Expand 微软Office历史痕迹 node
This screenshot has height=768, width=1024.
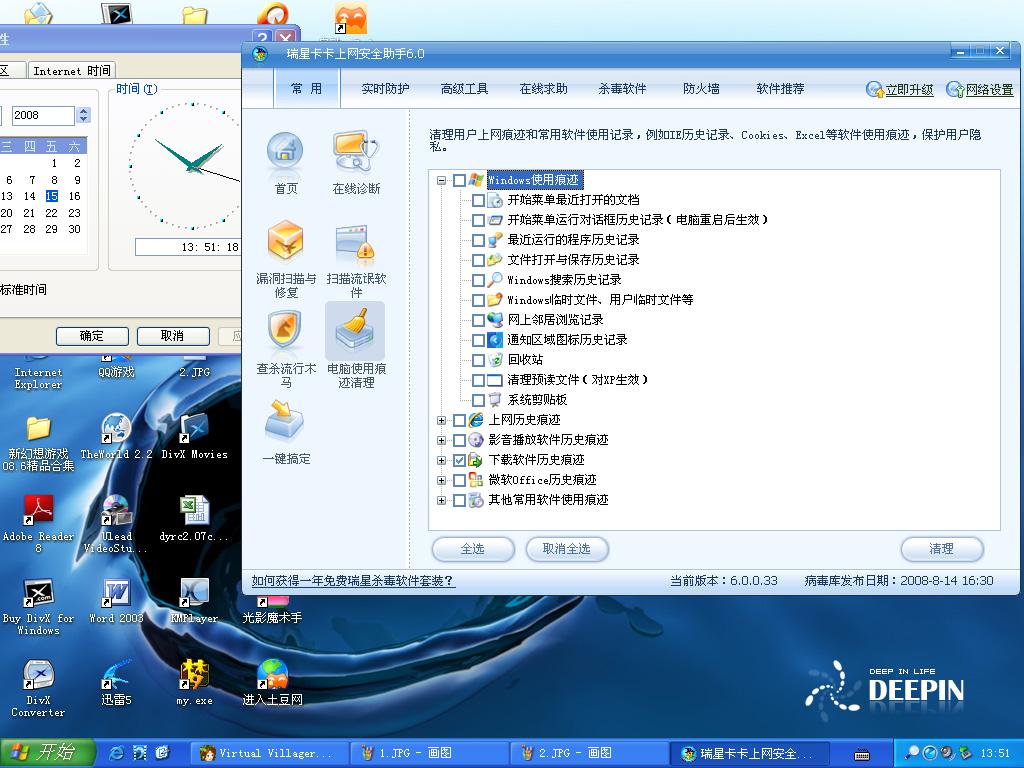[441, 481]
